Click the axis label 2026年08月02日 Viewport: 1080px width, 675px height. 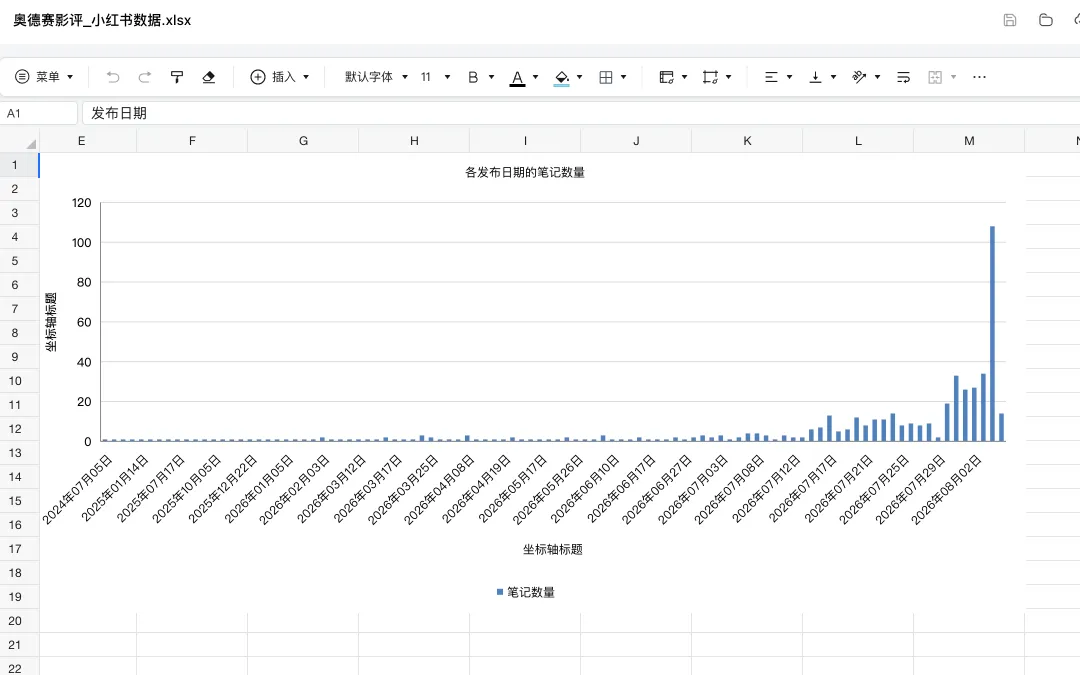click(x=946, y=489)
